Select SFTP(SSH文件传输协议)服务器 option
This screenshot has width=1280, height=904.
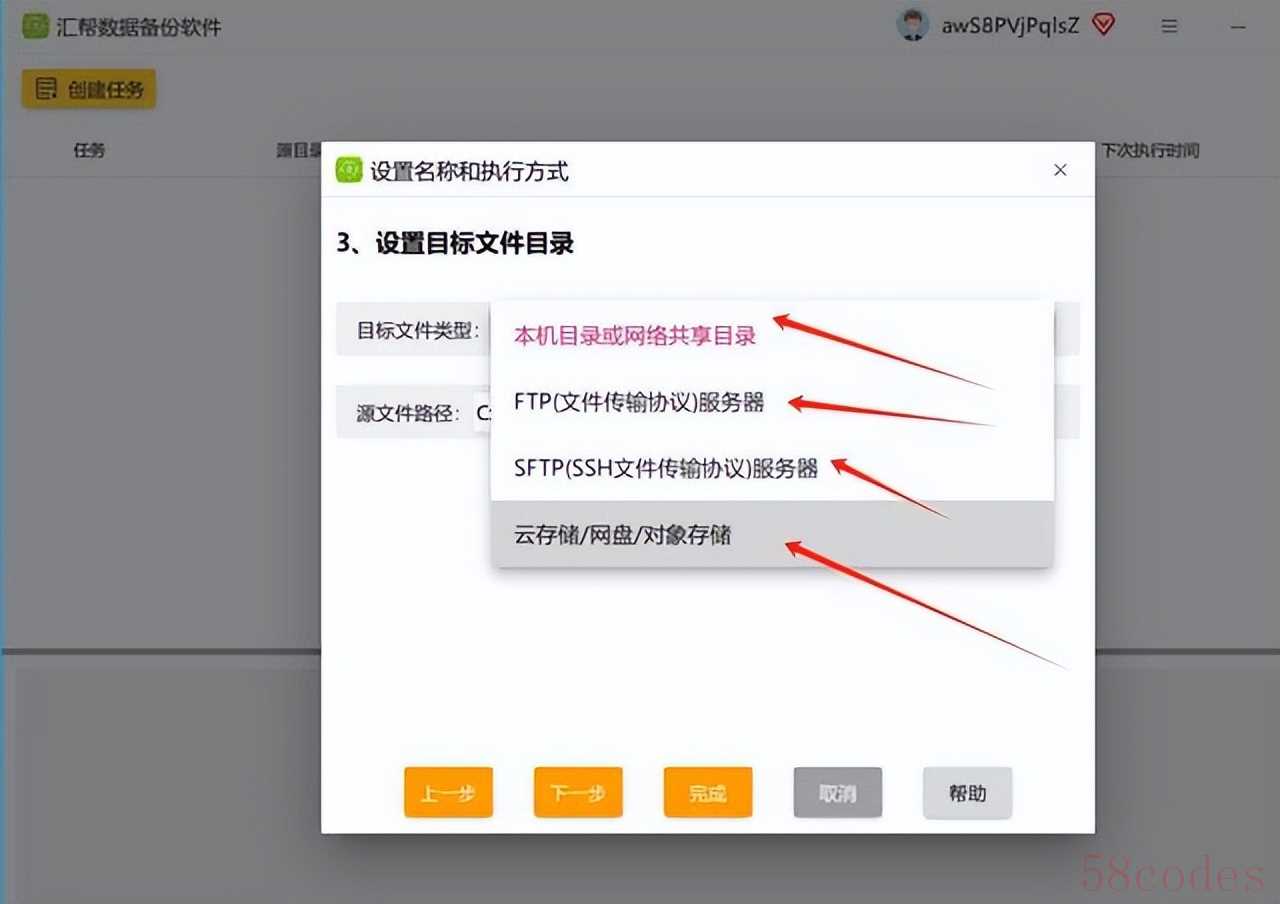[x=772, y=468]
